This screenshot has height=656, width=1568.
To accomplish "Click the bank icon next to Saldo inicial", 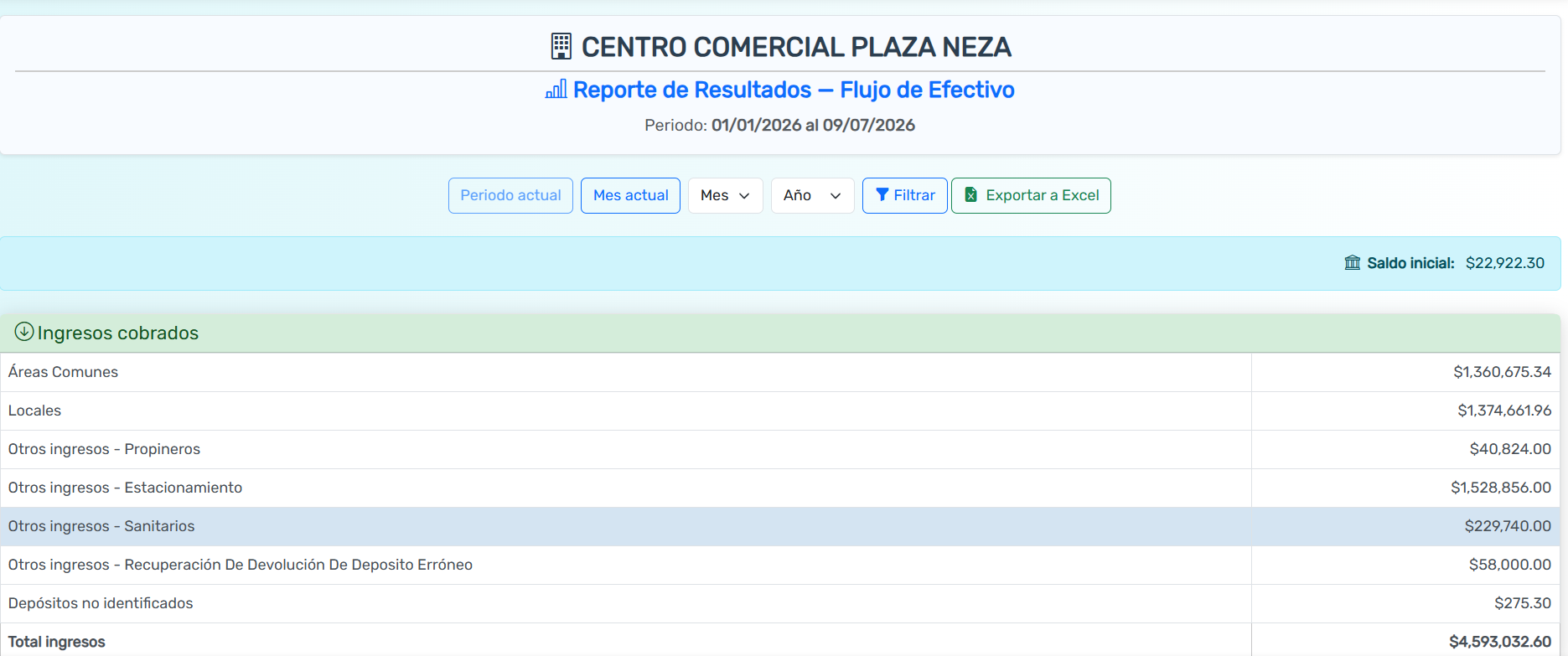I will [x=1353, y=262].
